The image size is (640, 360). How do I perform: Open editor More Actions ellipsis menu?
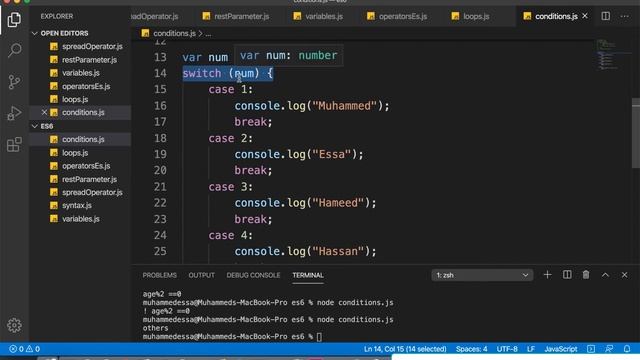tap(624, 16)
